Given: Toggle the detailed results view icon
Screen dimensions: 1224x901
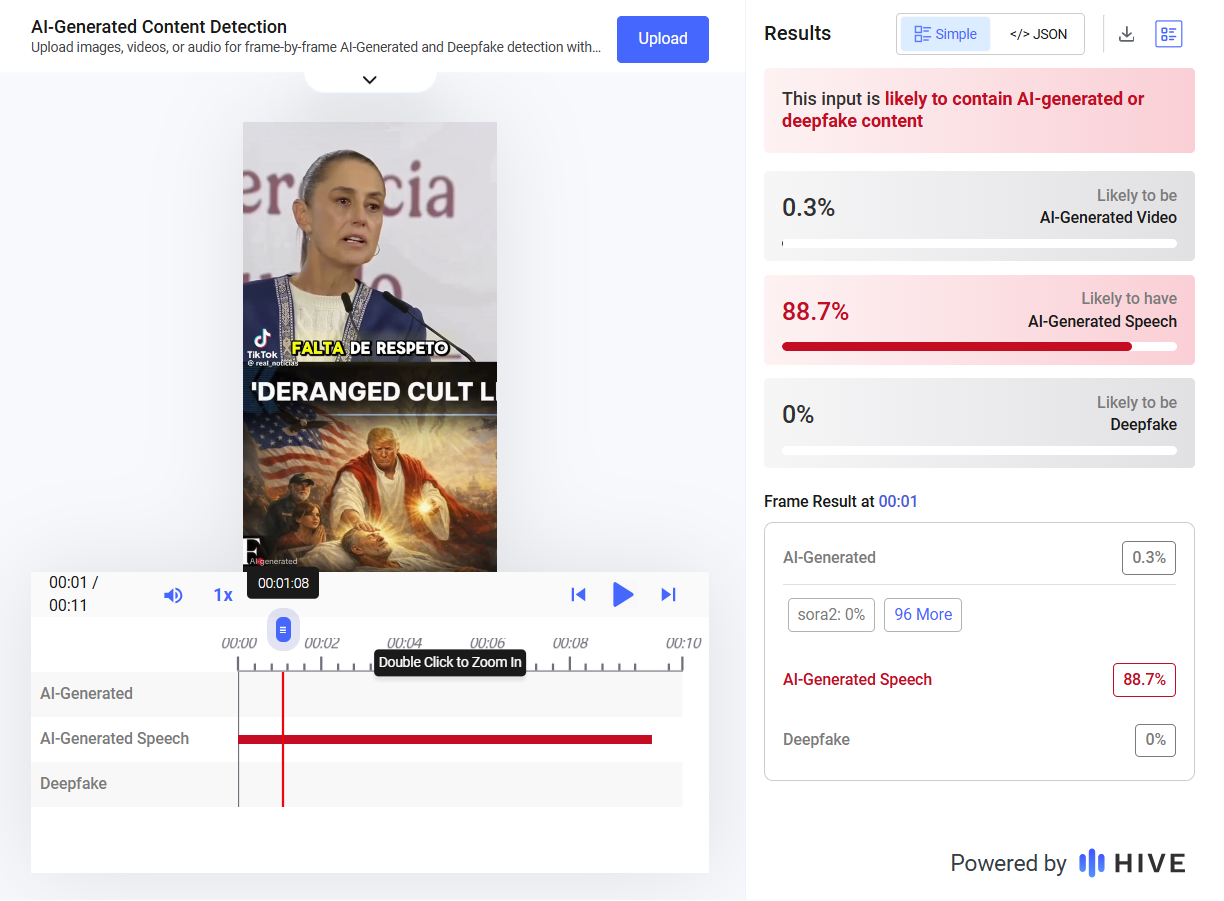Looking at the screenshot, I should pyautogui.click(x=1168, y=34).
